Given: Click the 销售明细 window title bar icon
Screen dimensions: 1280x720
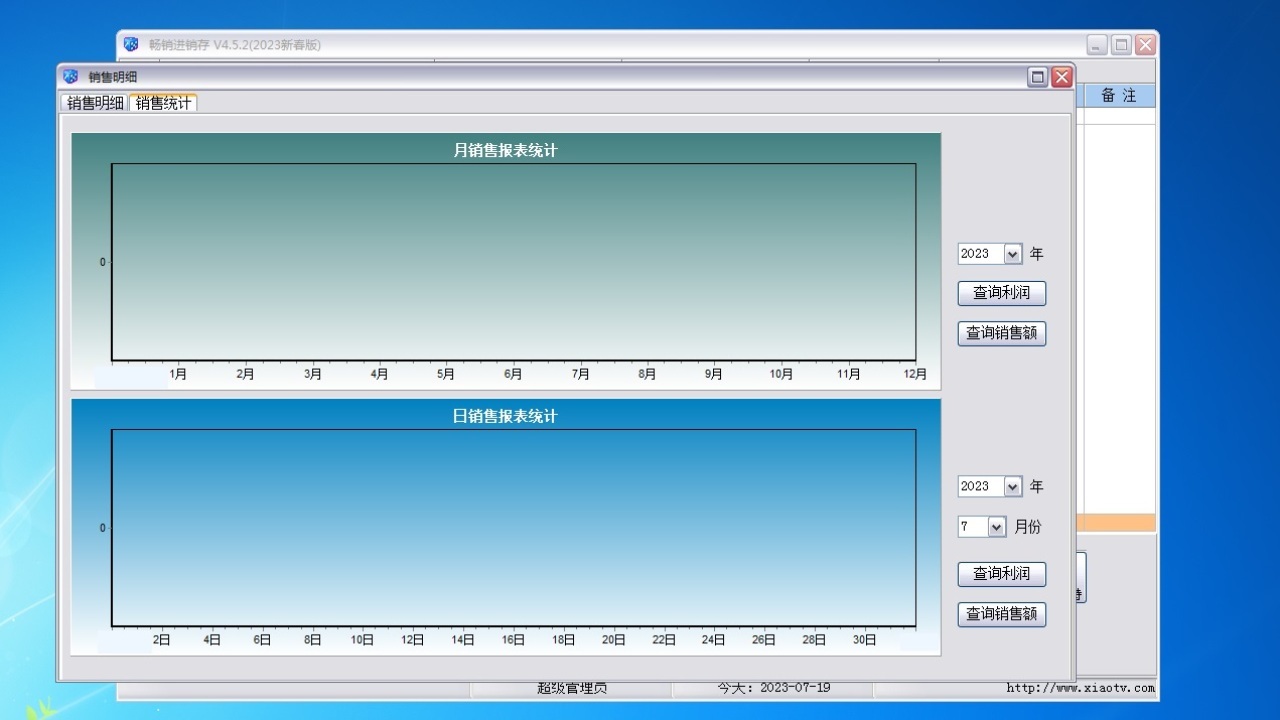Looking at the screenshot, I should click(x=70, y=77).
